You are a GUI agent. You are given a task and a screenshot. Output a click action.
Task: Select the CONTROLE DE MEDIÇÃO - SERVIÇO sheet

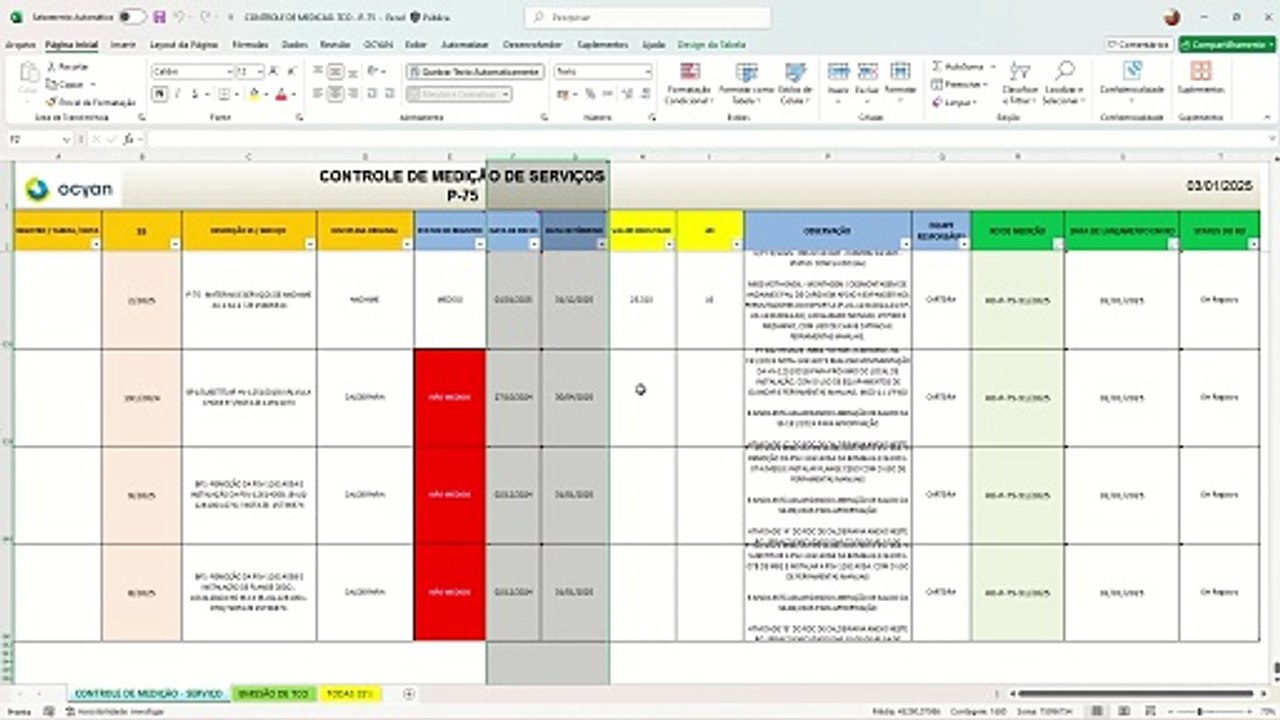(x=148, y=693)
